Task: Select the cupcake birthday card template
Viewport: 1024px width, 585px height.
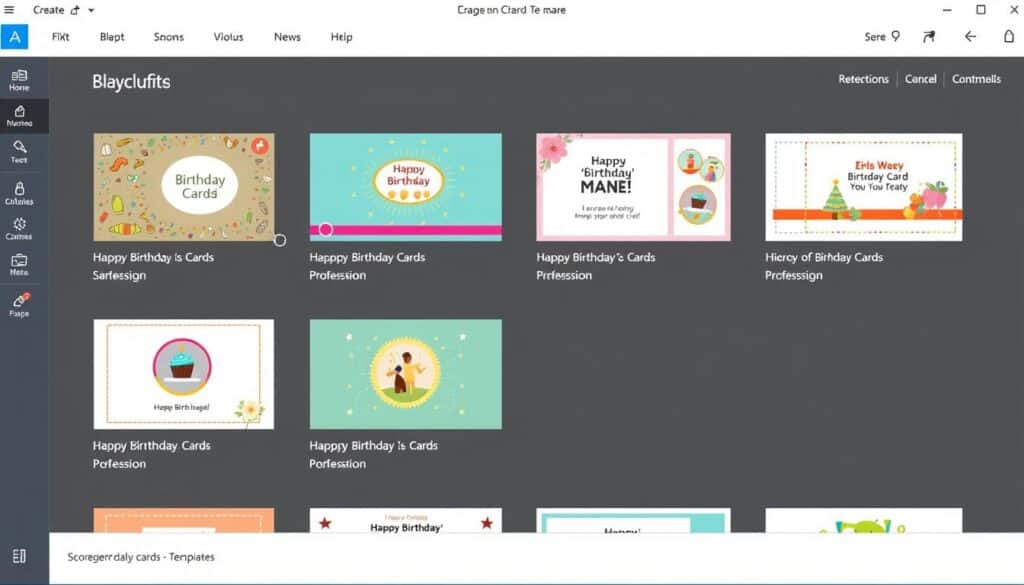Action: click(183, 374)
